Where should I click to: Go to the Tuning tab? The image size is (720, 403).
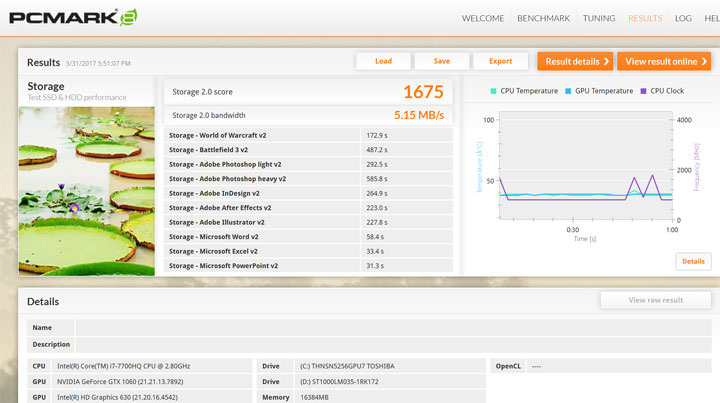coord(599,18)
